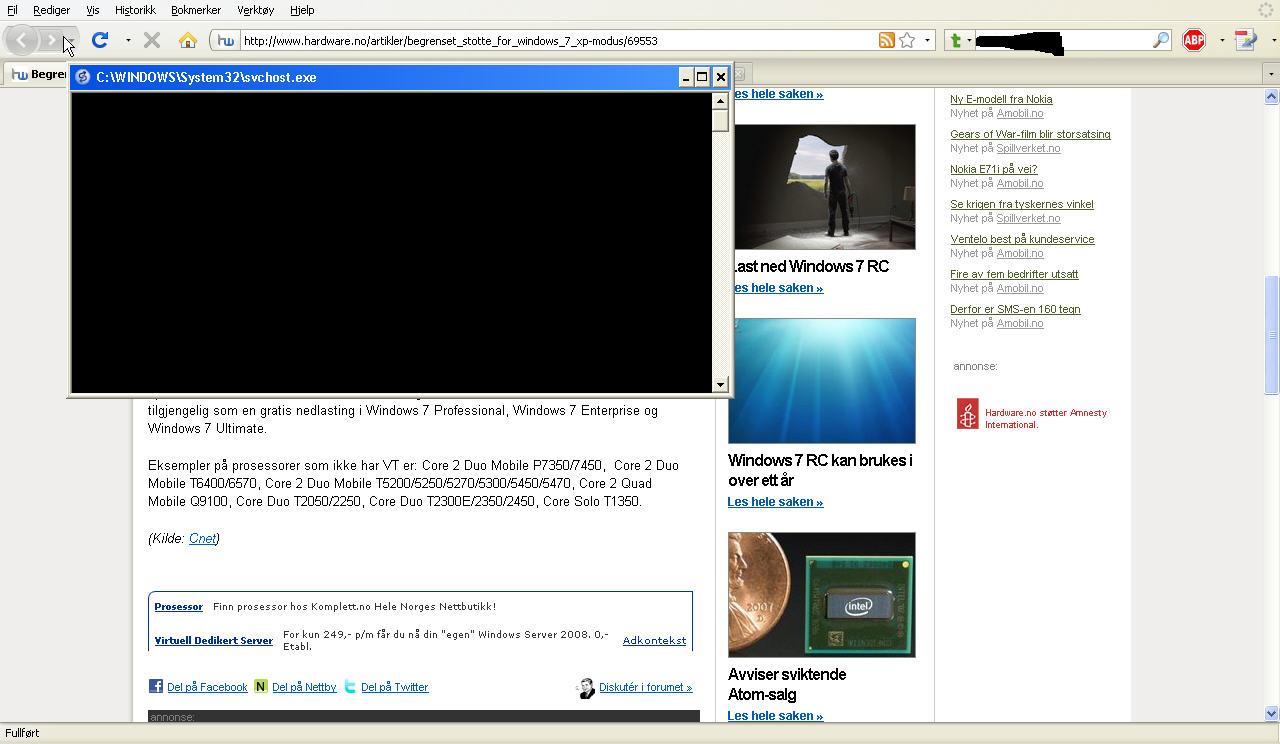Bookmark this page with the star icon
This screenshot has height=744, width=1280.
click(907, 40)
